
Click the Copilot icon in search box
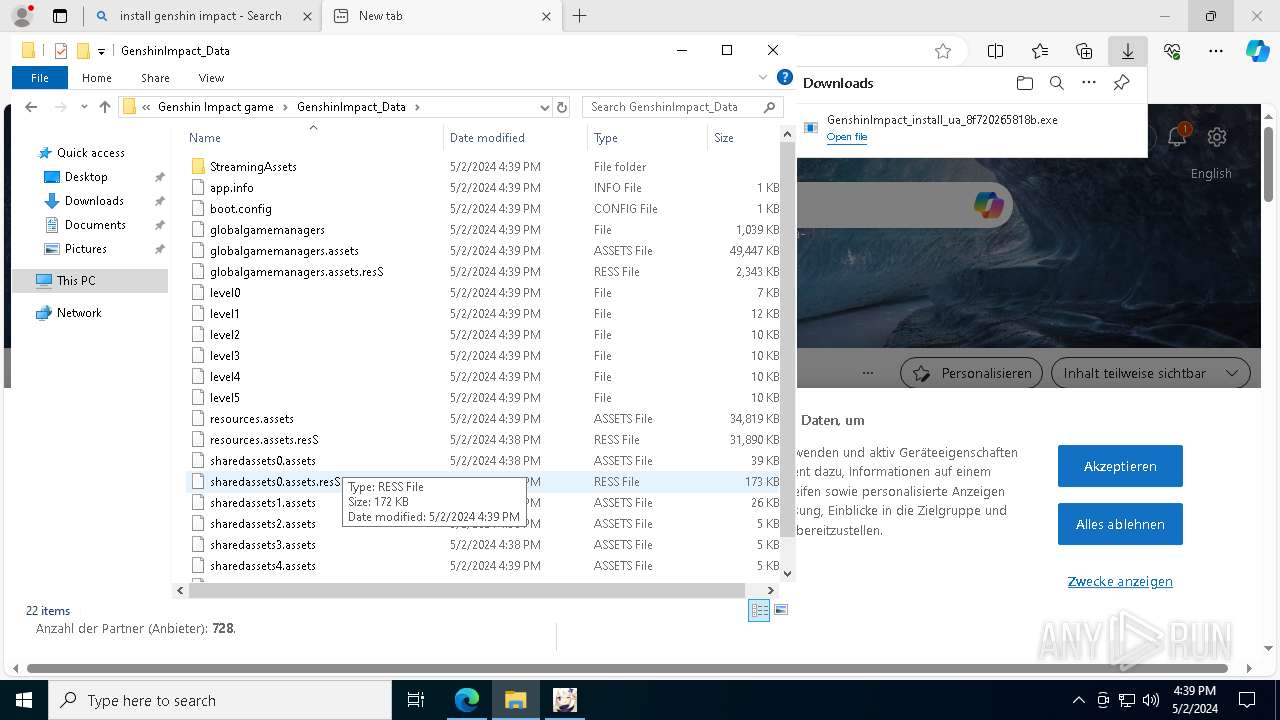pyautogui.click(x=988, y=205)
